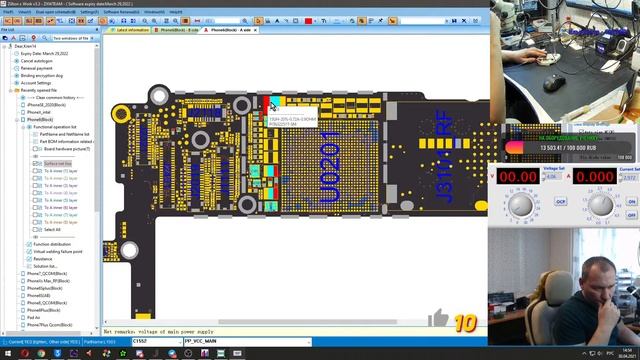Screen dimensions: 640x360
Task: Open the View(V) menu
Action: [x=24, y=12]
